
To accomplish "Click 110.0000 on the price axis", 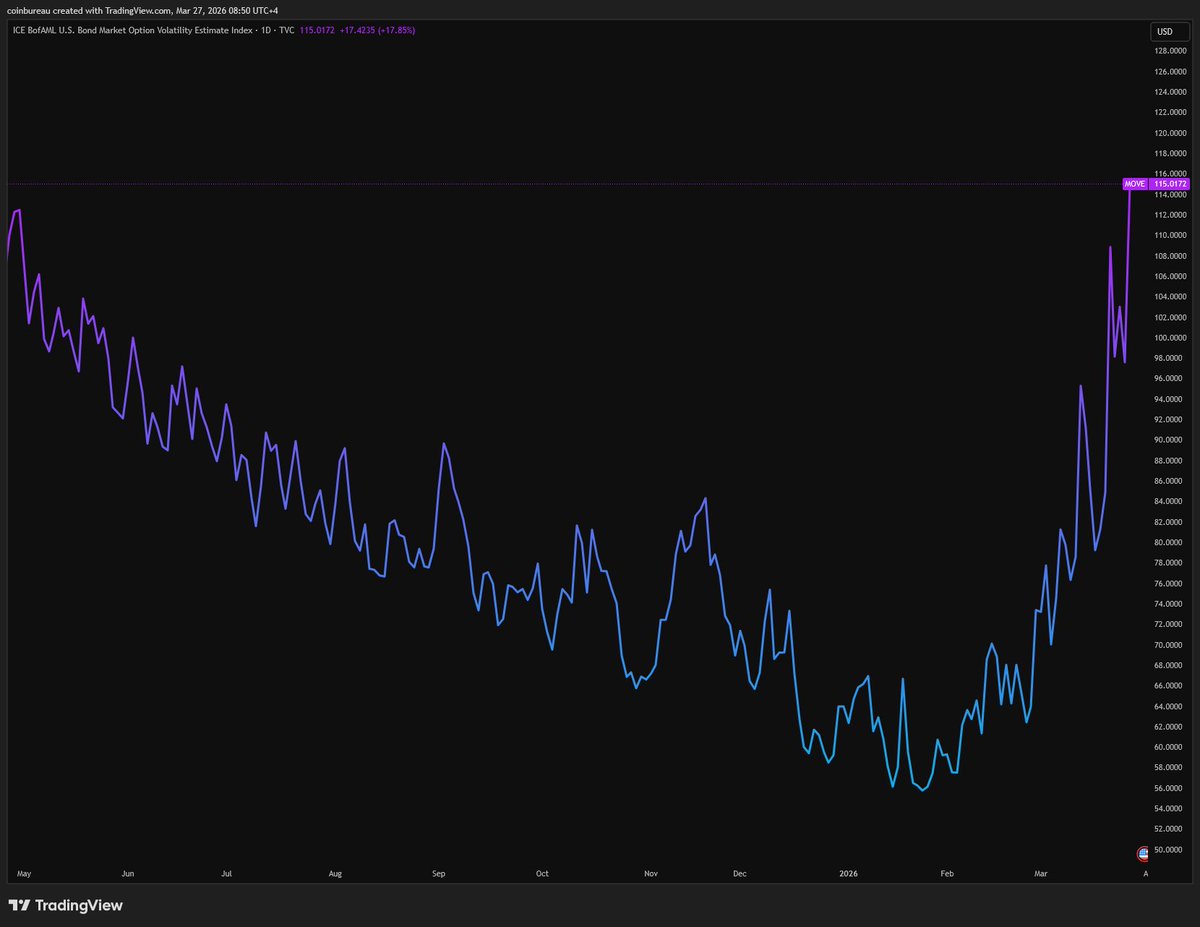I will 1169,235.
